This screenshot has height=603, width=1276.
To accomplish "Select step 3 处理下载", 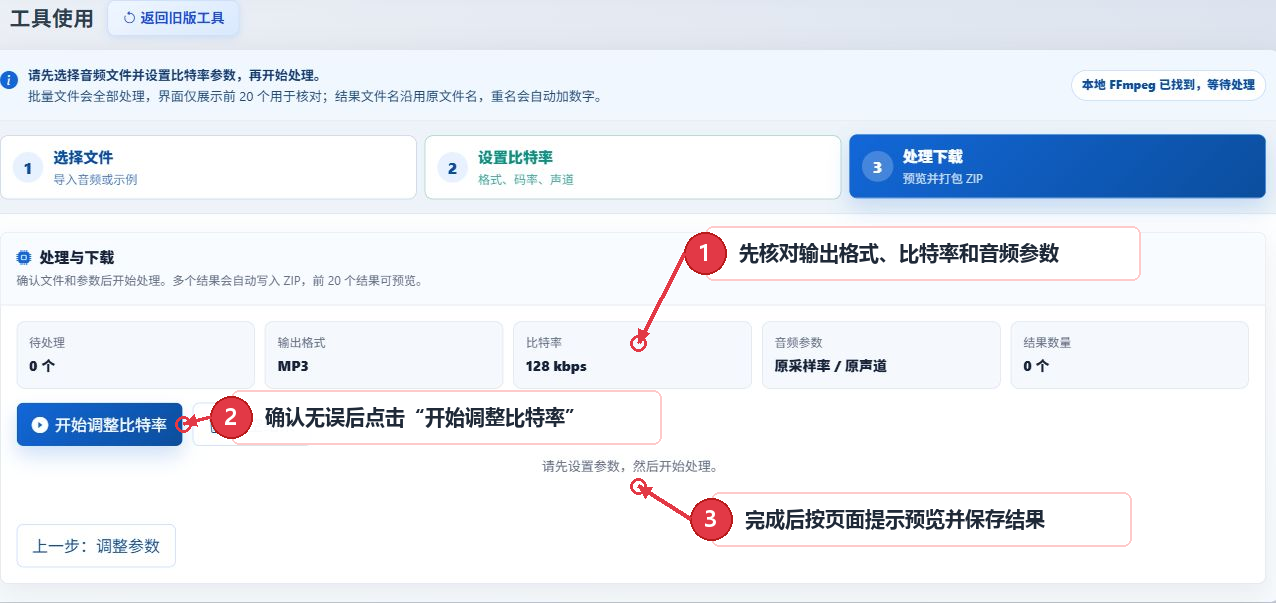I will coord(1057,167).
